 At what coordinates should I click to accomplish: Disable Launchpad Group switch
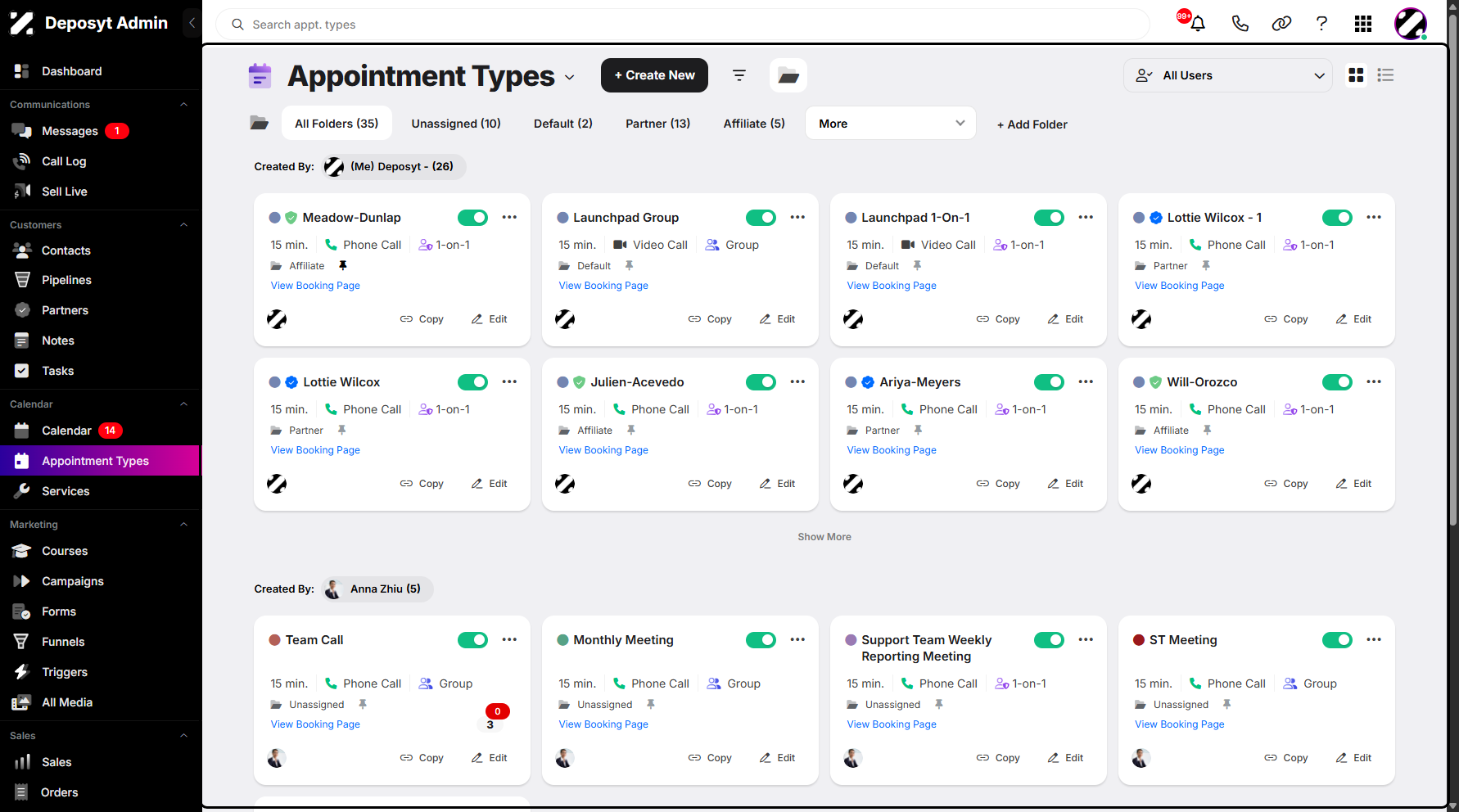[x=761, y=218]
